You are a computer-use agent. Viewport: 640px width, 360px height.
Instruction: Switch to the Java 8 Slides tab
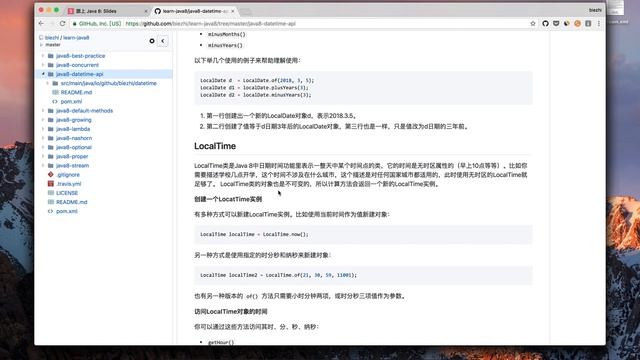coord(107,11)
